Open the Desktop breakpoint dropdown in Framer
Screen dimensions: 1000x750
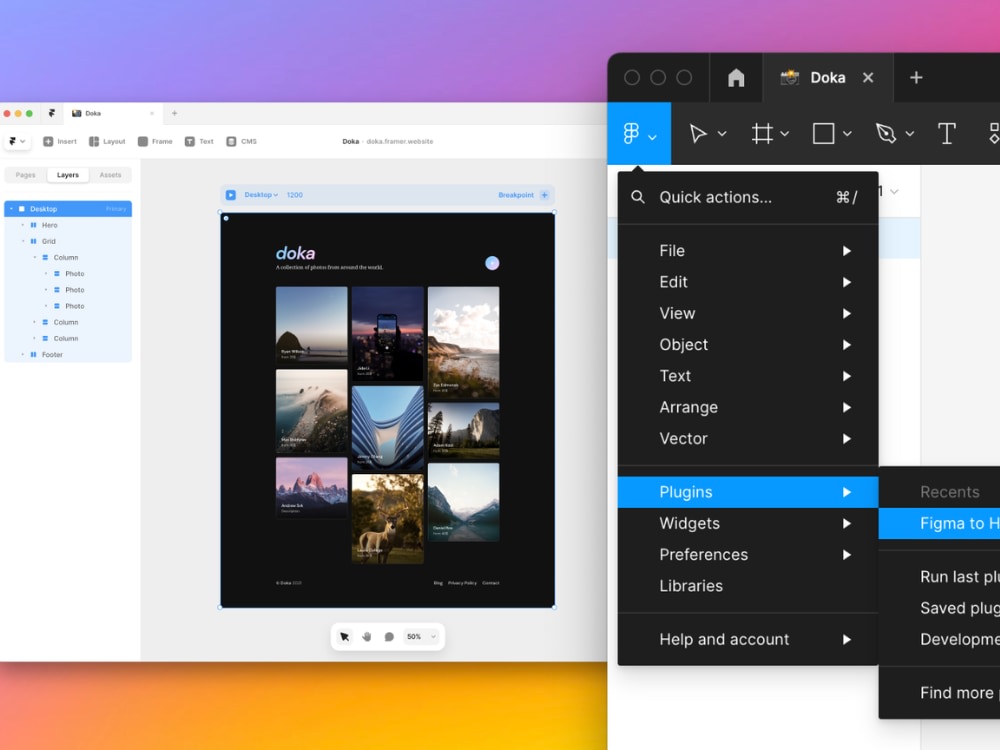(261, 195)
